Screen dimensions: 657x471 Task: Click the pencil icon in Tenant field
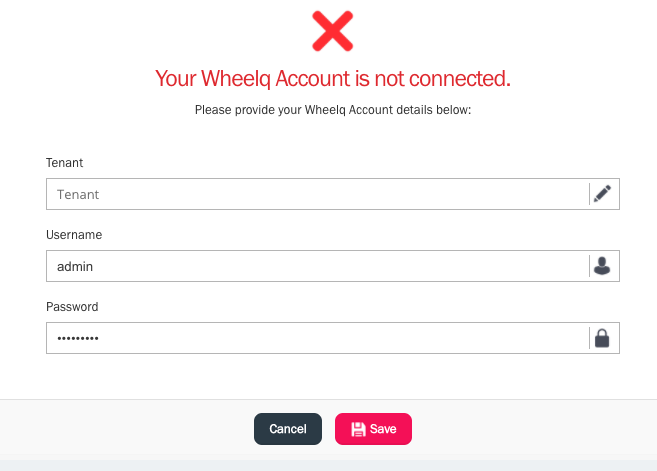tap(602, 194)
